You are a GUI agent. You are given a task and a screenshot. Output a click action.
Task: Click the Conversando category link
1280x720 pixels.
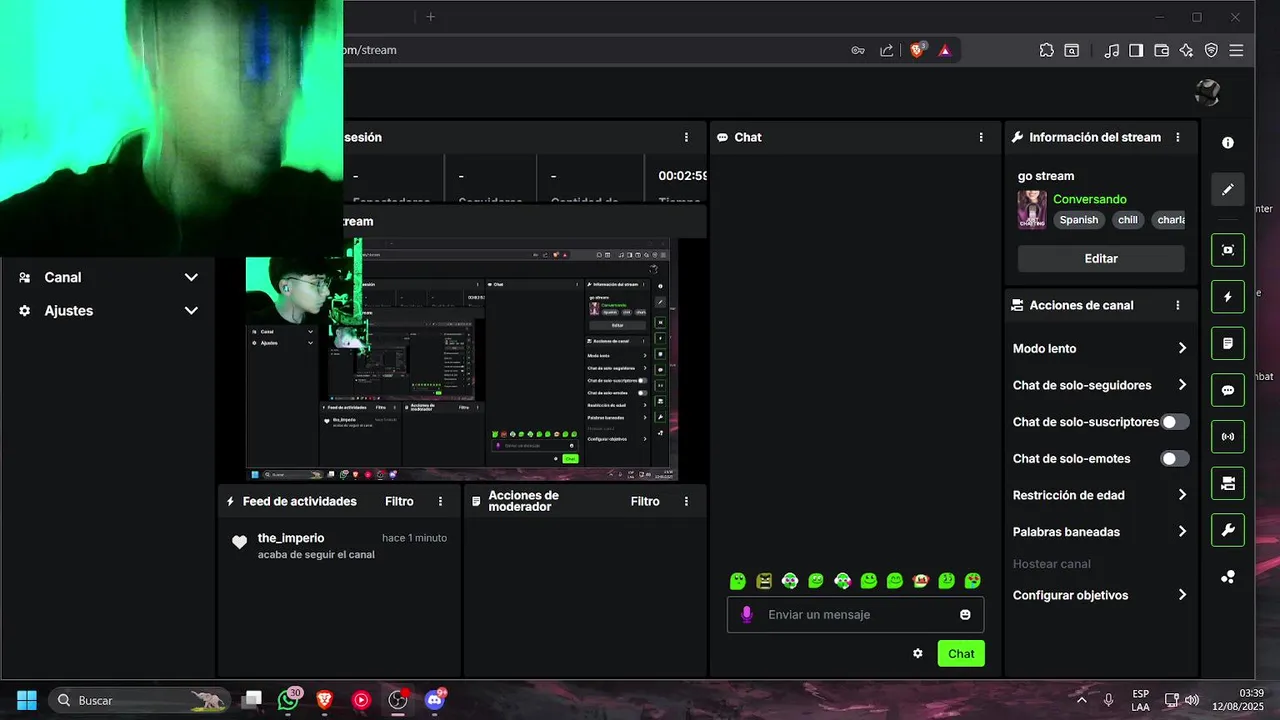coord(1090,199)
